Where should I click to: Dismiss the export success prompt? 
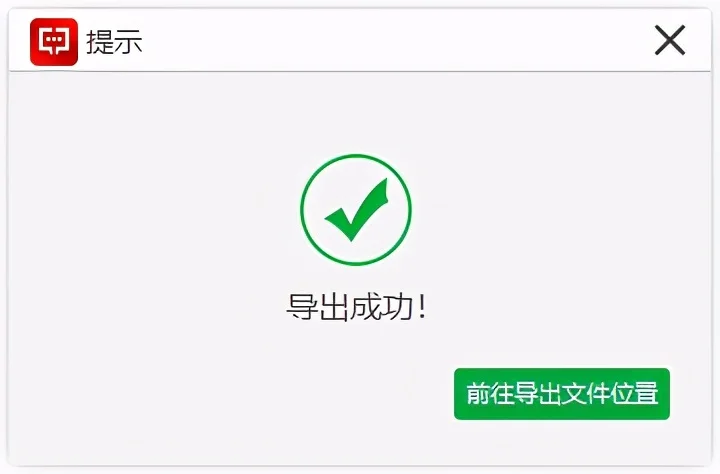point(669,40)
